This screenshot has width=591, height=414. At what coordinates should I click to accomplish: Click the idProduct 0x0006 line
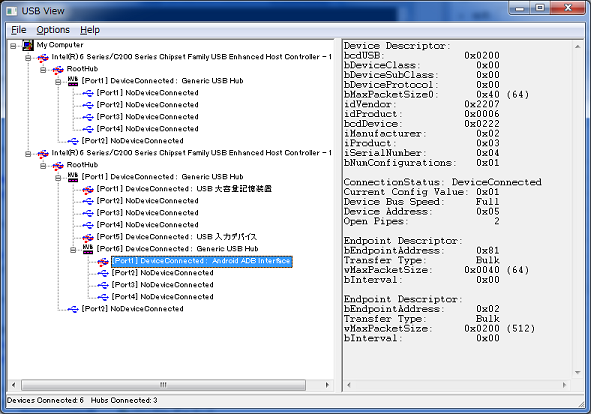click(x=421, y=114)
